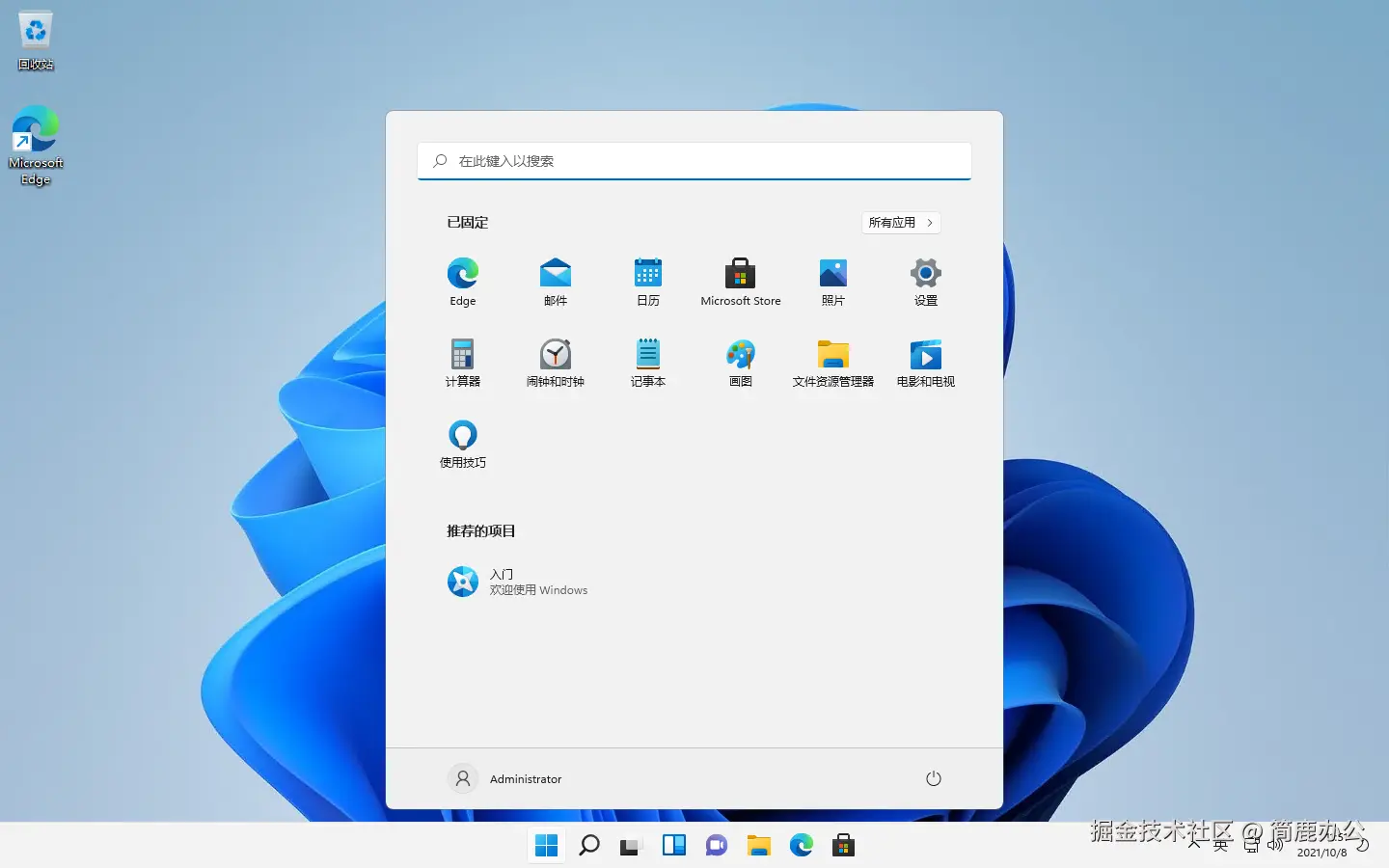Viewport: 1389px width, 868px height.
Task: Open the Widgets panel from the taskbar
Action: (673, 845)
